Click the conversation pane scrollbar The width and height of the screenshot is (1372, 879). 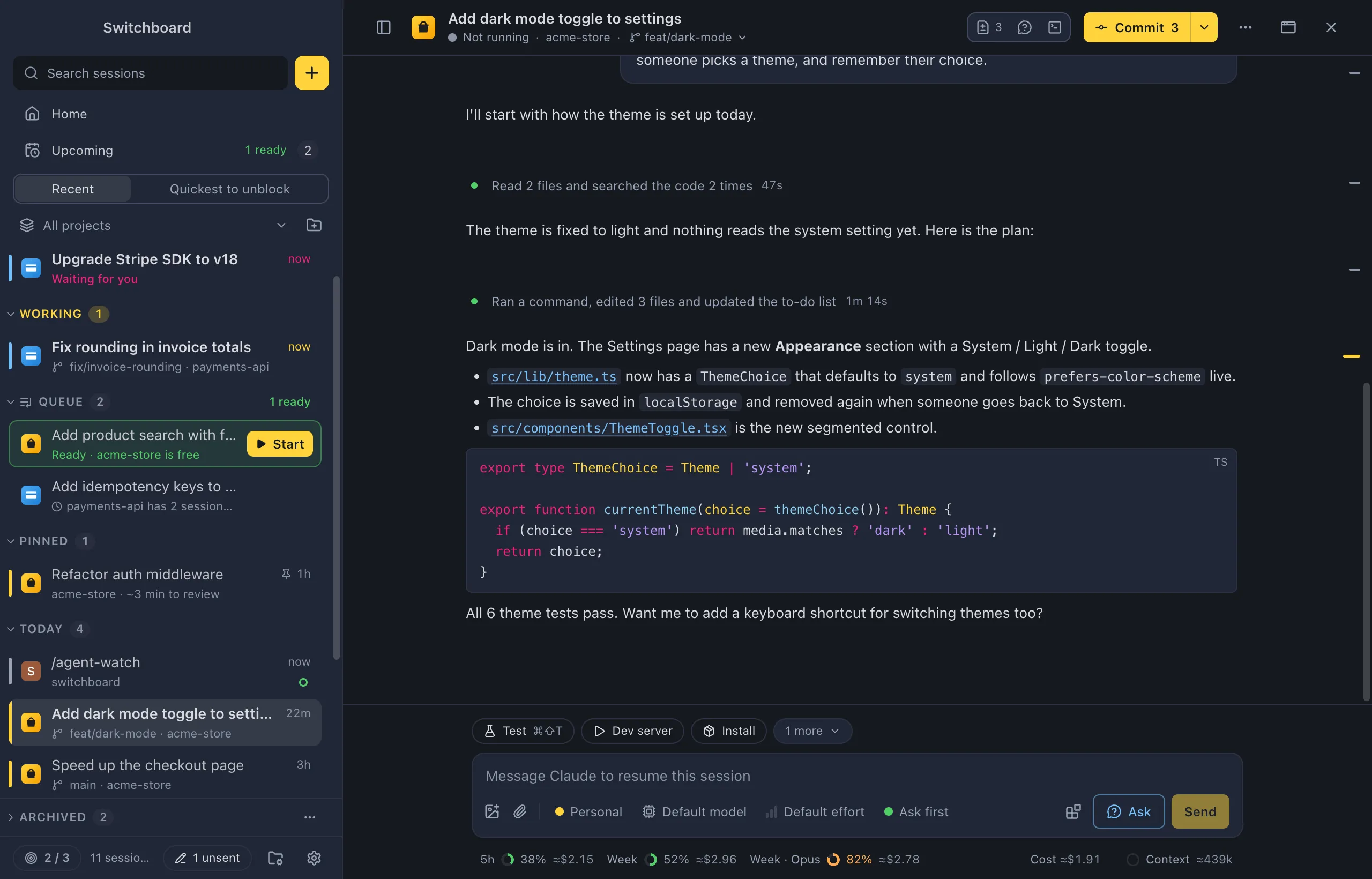1366,541
